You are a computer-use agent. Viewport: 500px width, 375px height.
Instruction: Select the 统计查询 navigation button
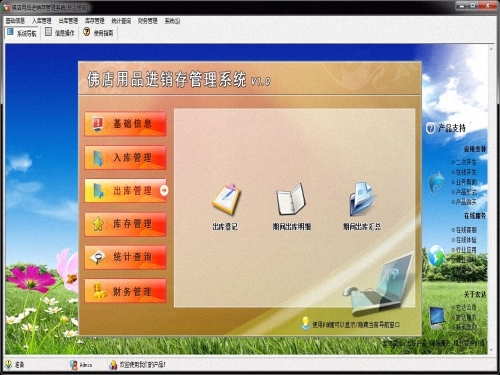coord(125,257)
